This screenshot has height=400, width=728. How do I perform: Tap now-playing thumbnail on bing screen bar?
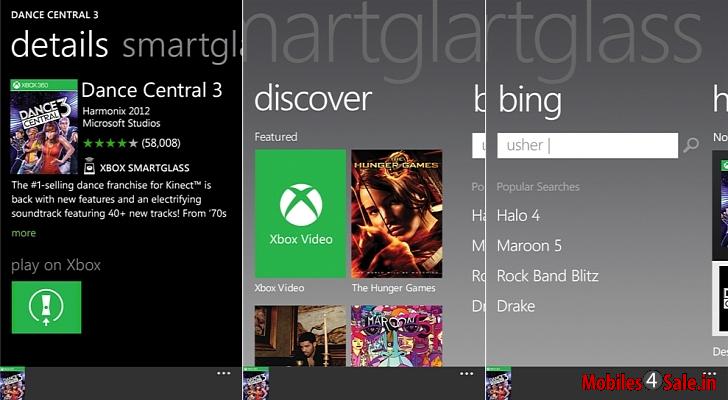499,383
